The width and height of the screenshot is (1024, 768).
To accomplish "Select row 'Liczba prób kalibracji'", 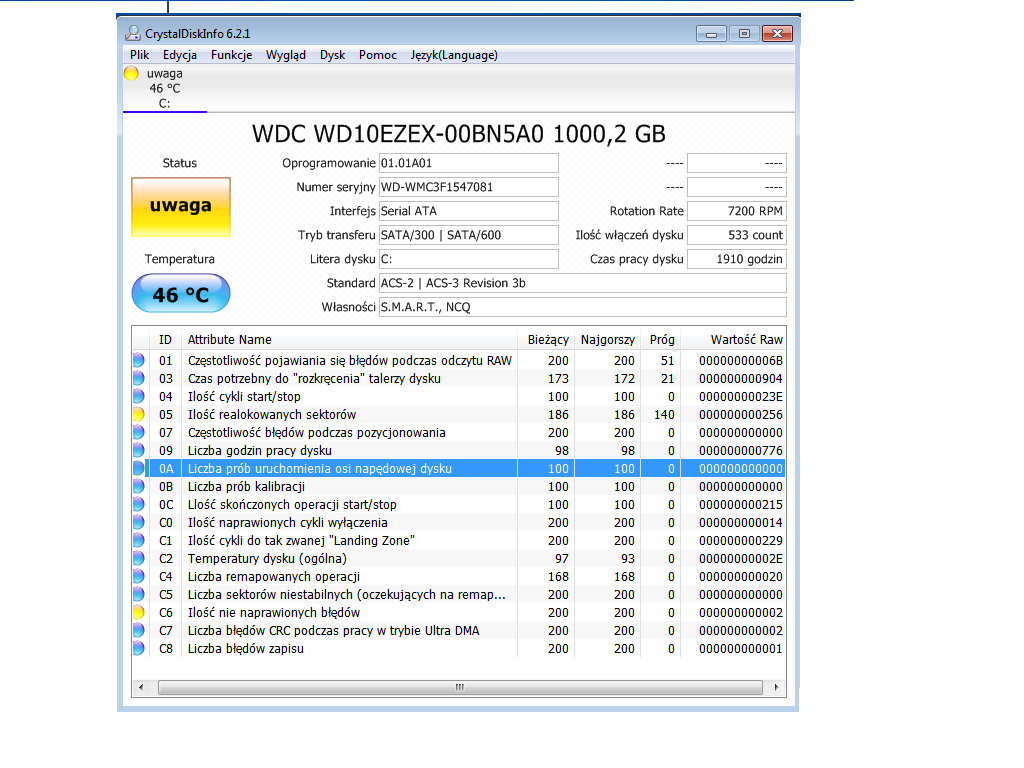I will [458, 487].
